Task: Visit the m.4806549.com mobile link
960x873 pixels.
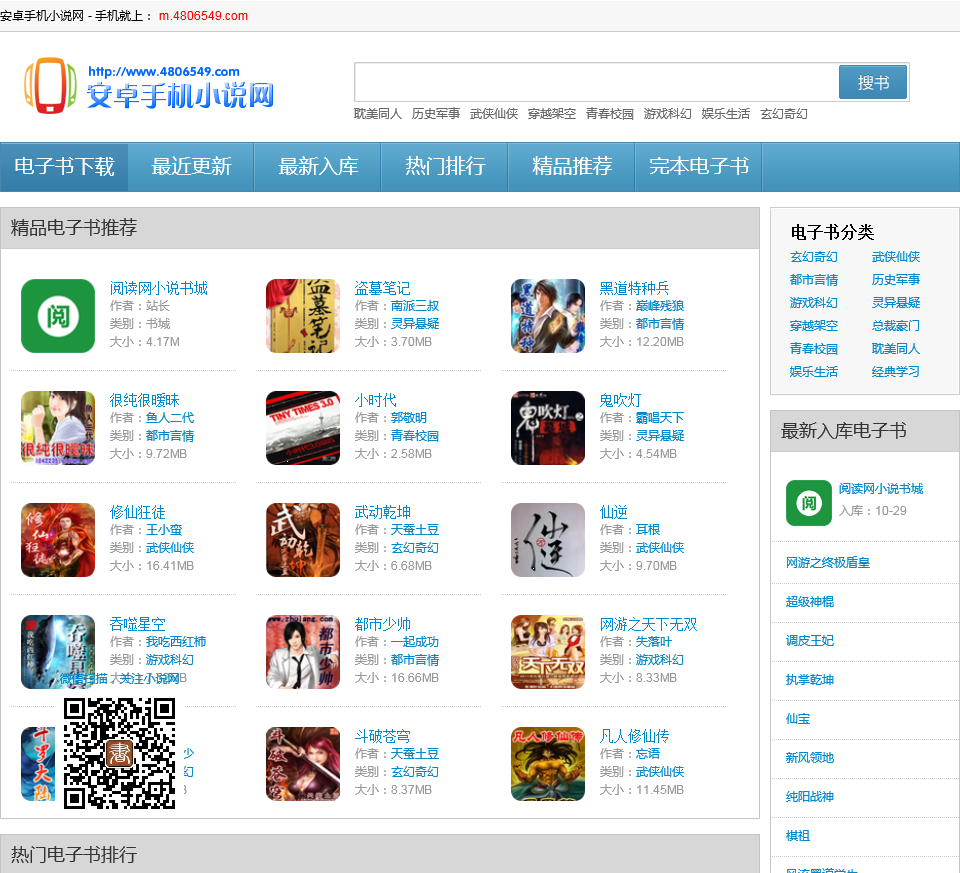Action: click(x=203, y=16)
